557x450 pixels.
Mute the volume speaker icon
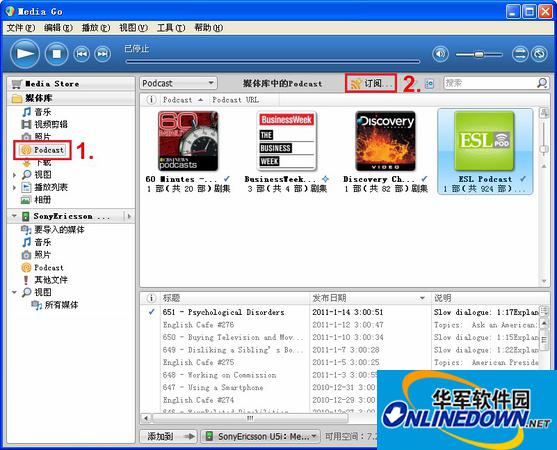pyautogui.click(x=440, y=54)
